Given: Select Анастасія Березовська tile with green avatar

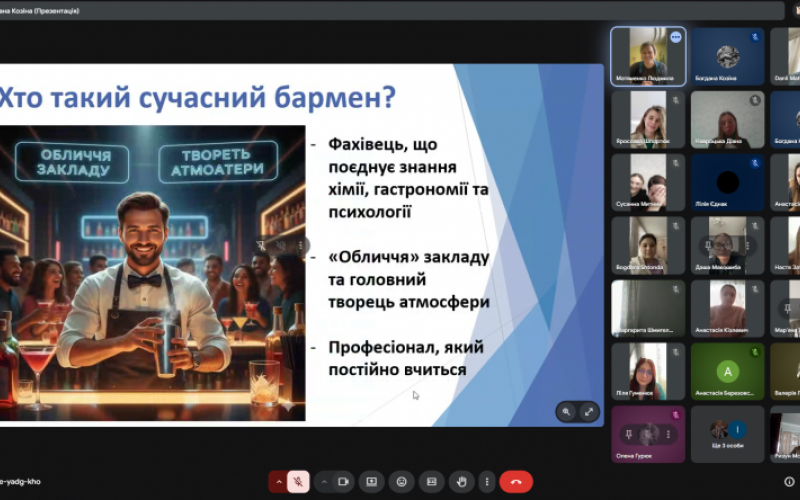Looking at the screenshot, I should (x=727, y=372).
